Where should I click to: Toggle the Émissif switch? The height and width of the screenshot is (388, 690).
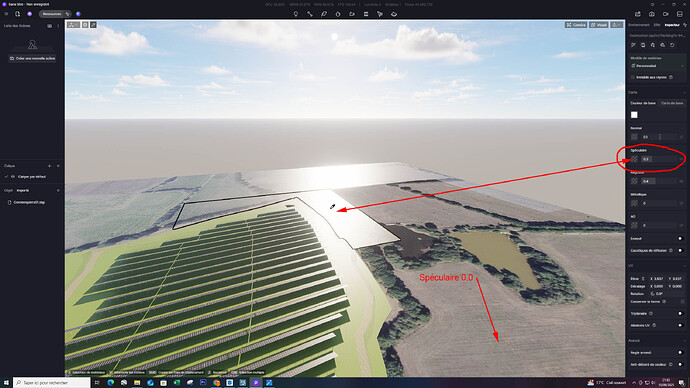pos(680,238)
